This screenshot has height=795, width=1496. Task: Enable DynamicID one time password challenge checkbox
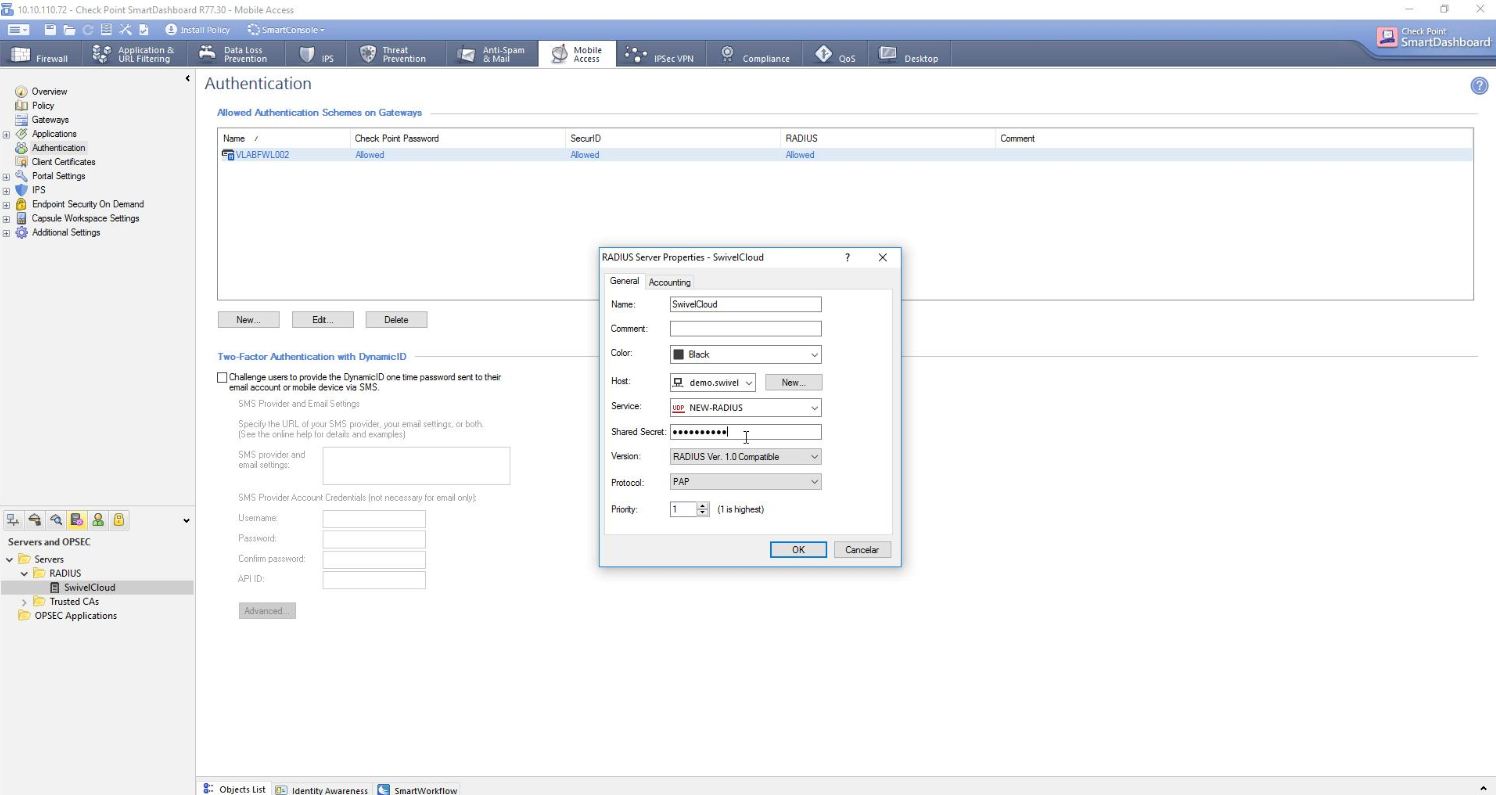pos(222,378)
